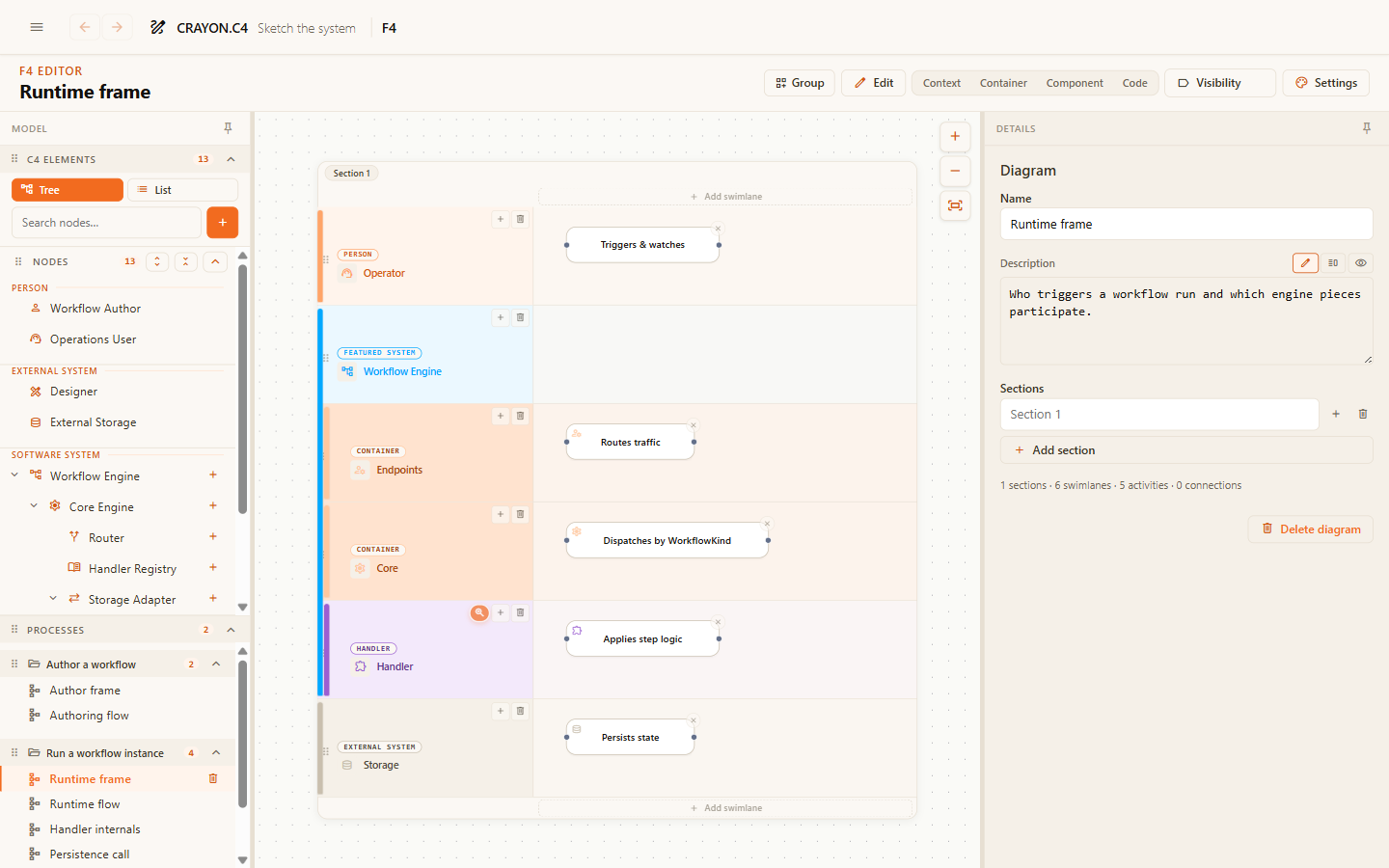Switch description to preview mode
Screen dimensions: 1389x868
[1361, 262]
